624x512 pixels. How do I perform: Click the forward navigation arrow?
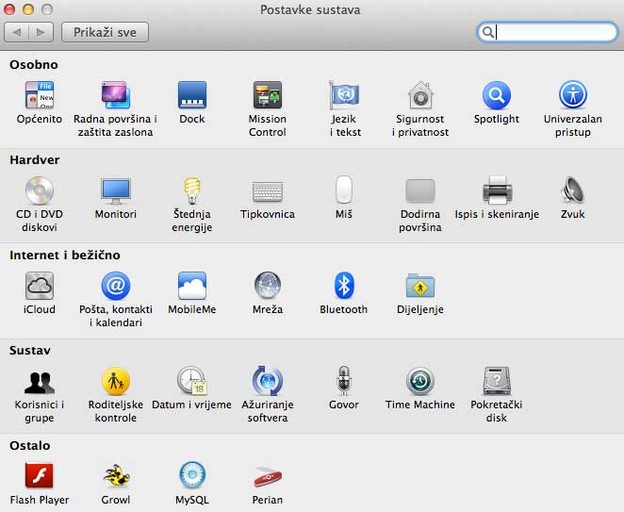point(41,32)
